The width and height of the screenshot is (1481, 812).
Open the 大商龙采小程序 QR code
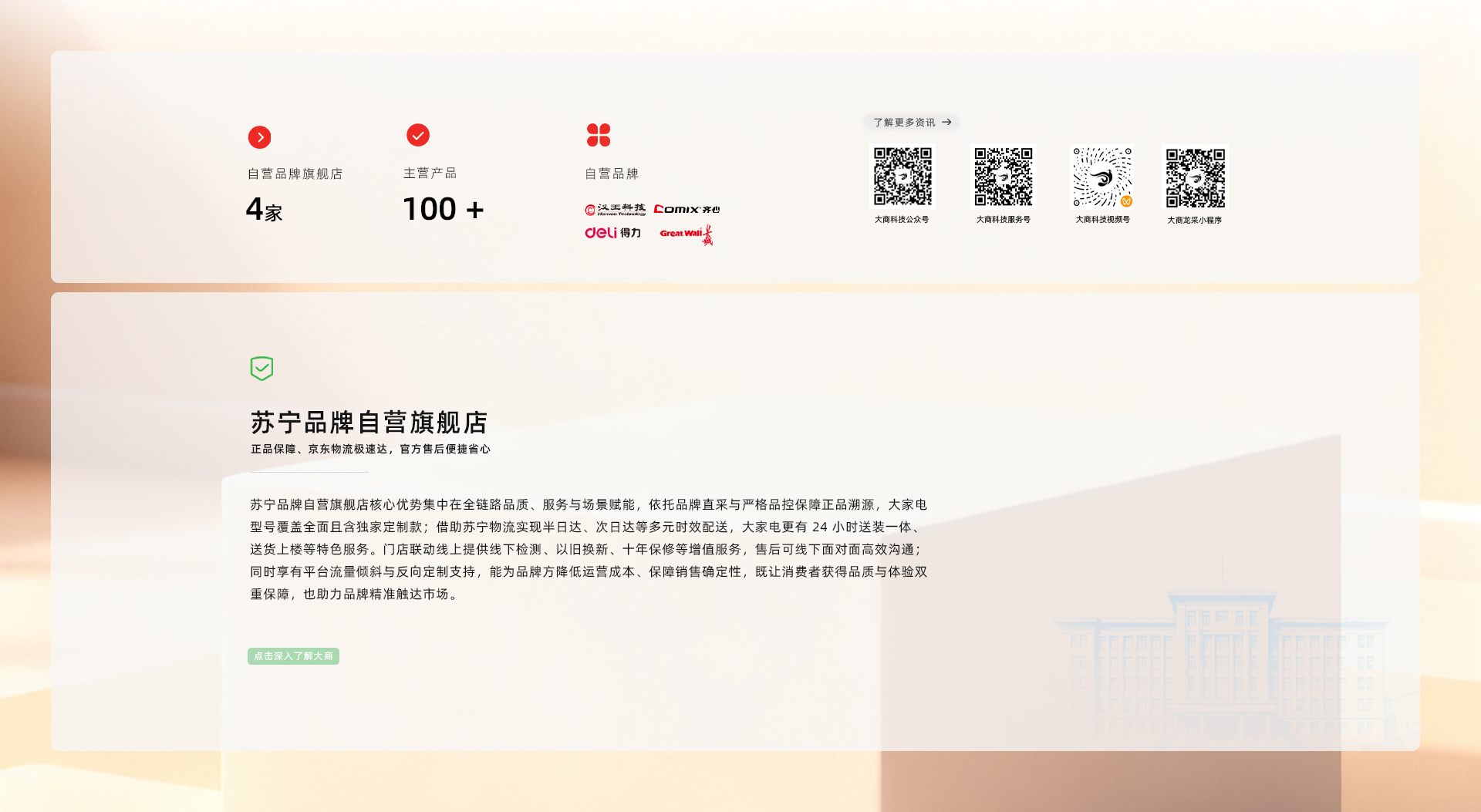[x=1195, y=178]
